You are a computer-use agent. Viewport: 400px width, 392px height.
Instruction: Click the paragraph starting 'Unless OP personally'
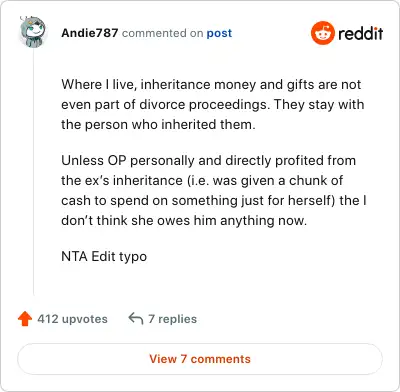(214, 190)
